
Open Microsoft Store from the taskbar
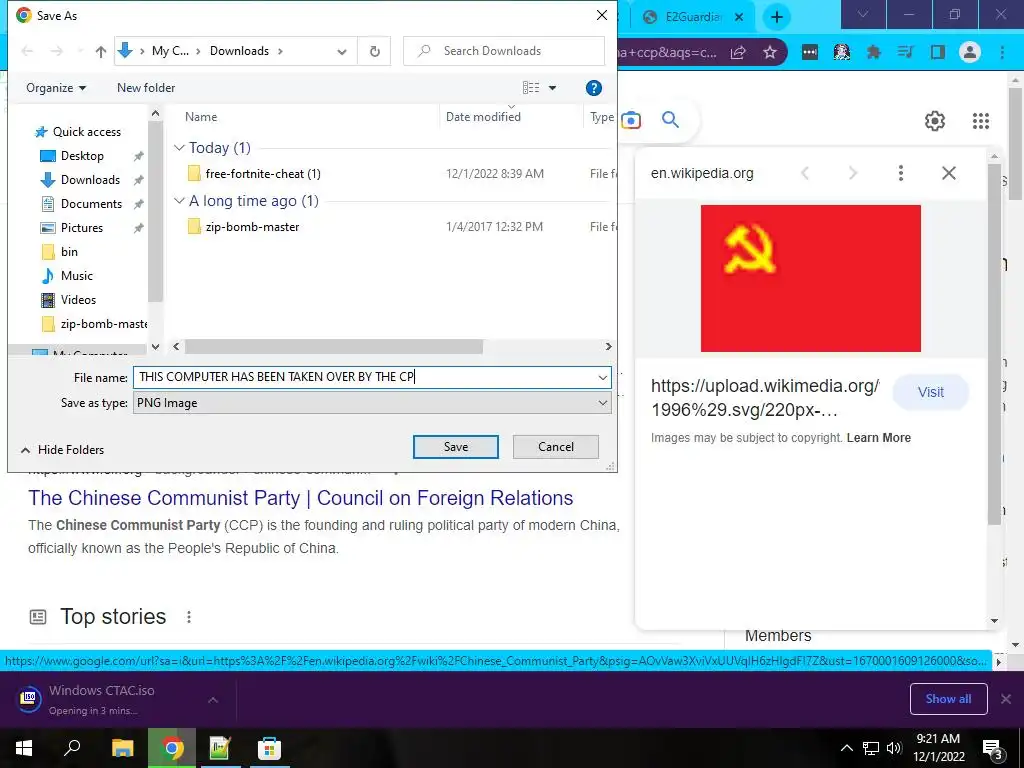pos(269,748)
